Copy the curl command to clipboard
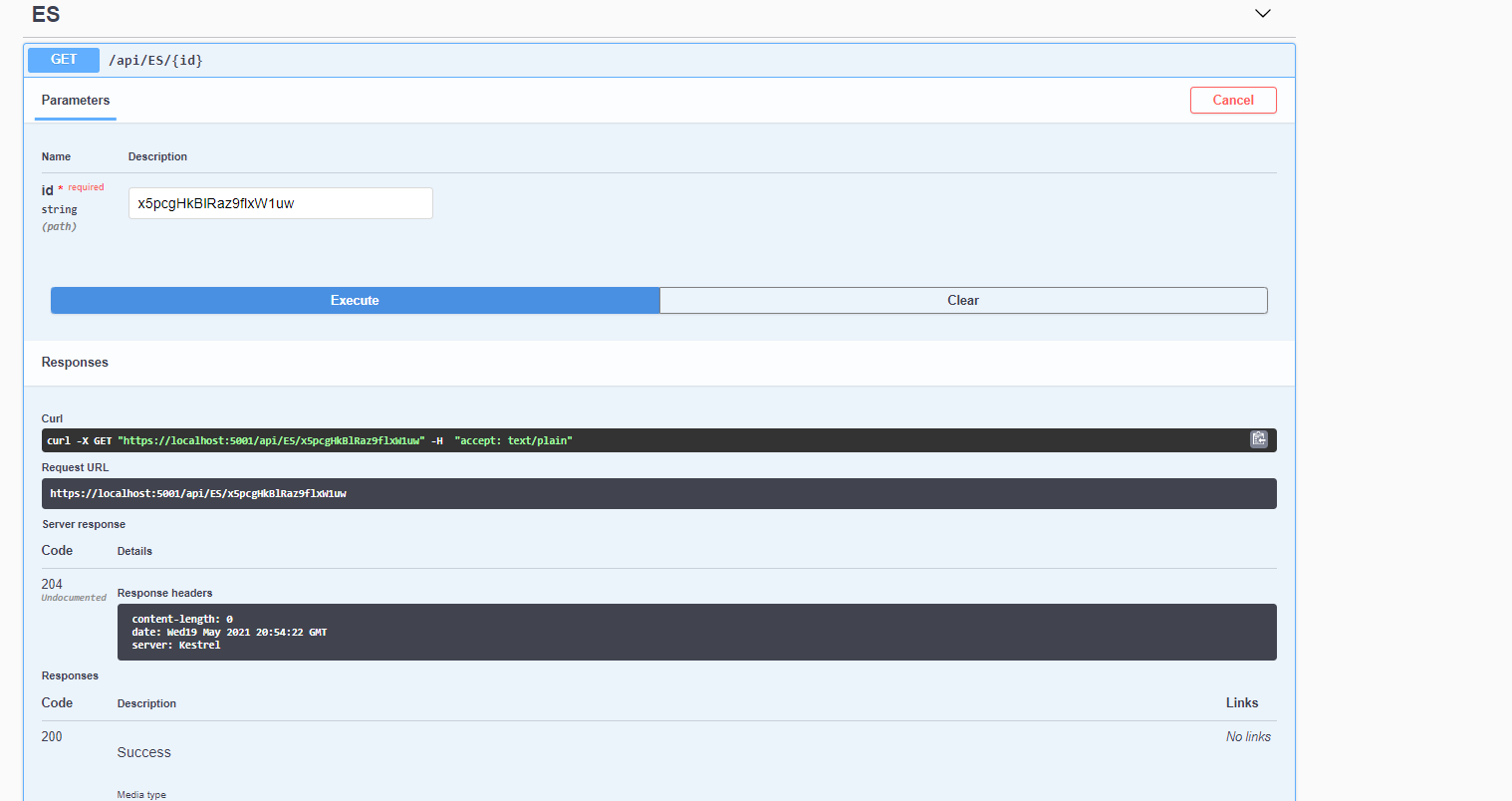The width and height of the screenshot is (1512, 801). click(1259, 439)
